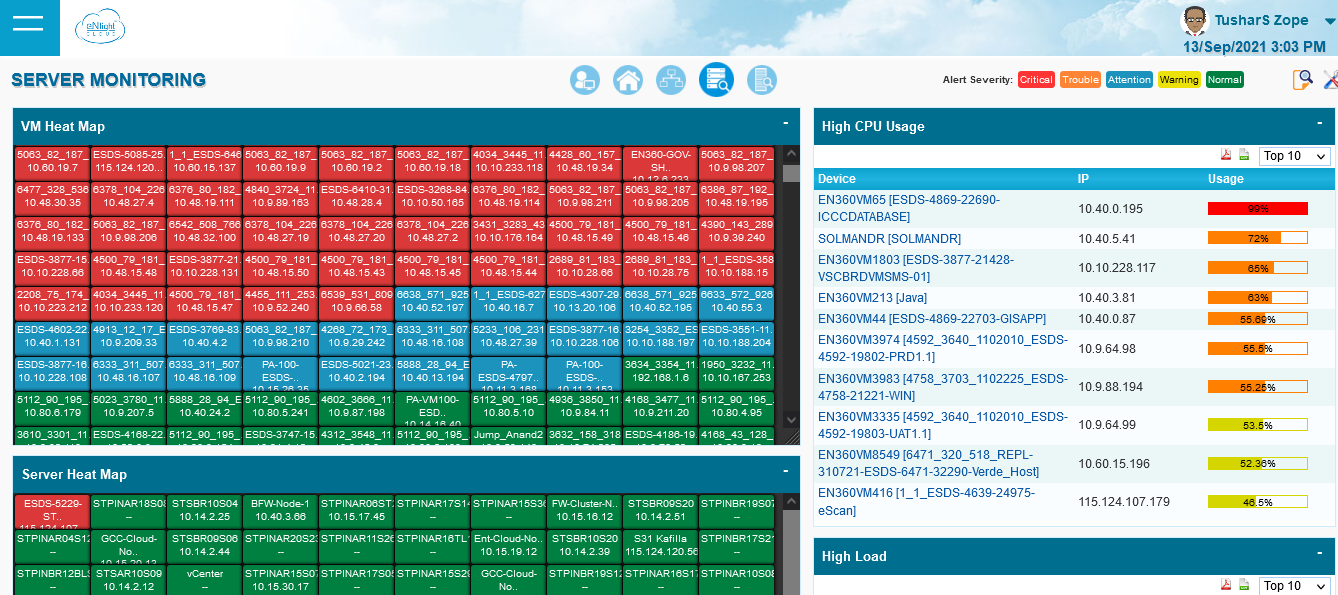This screenshot has height=595, width=1338.
Task: Open the network topology icon
Action: click(670, 80)
